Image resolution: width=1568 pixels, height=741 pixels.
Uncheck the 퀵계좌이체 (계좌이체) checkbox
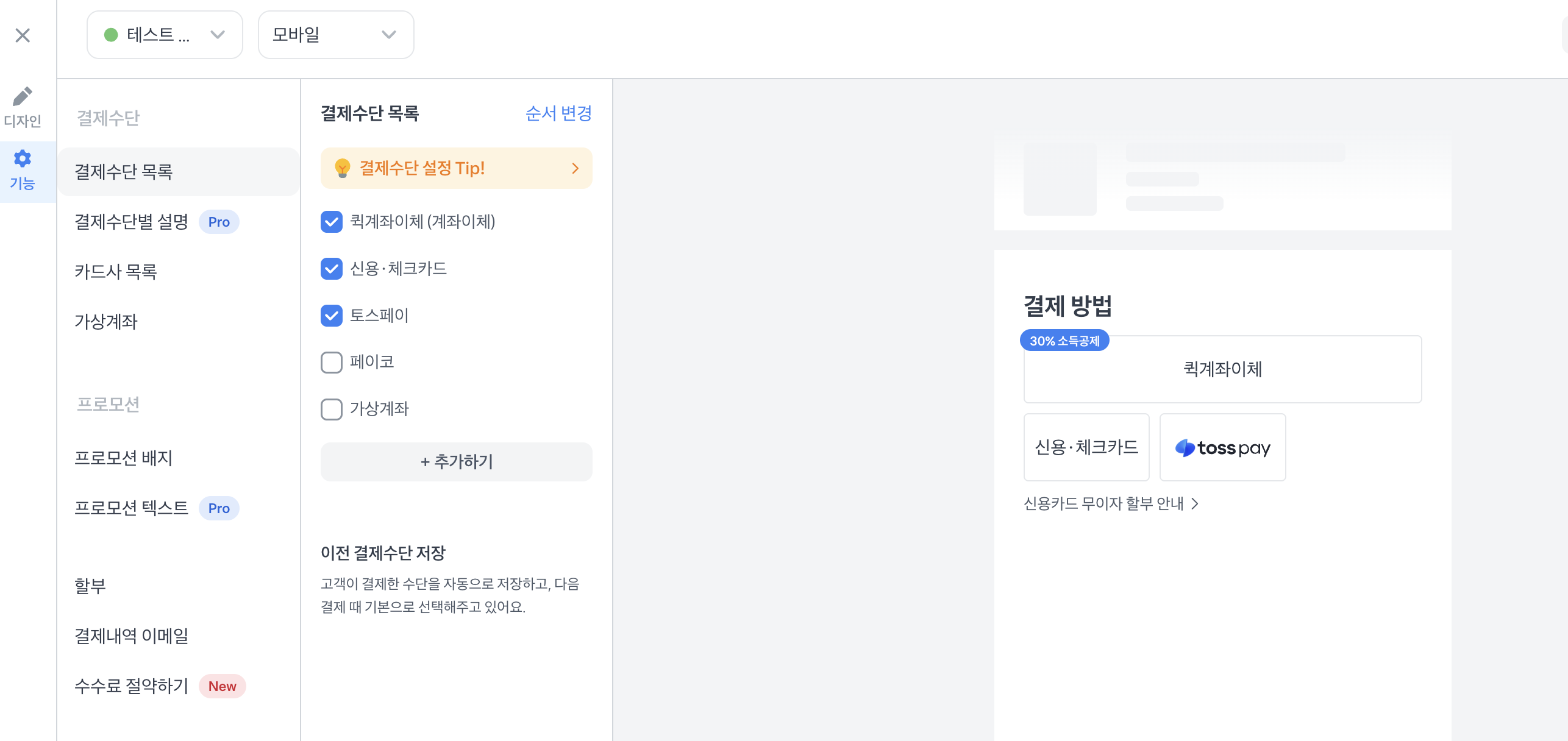point(332,222)
